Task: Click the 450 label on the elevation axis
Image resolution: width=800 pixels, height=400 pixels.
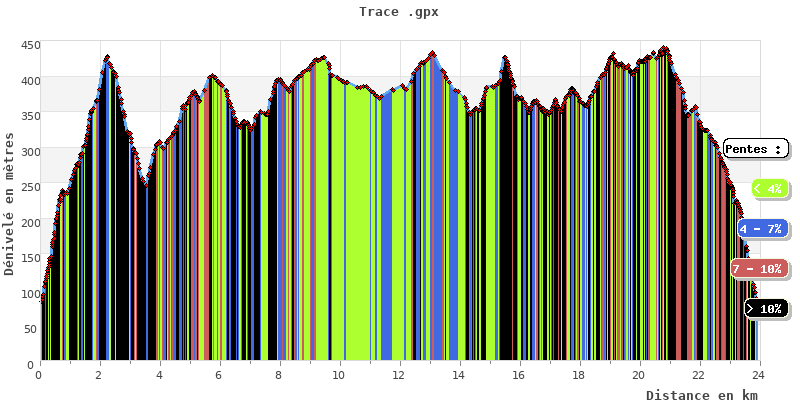Action: coord(23,45)
